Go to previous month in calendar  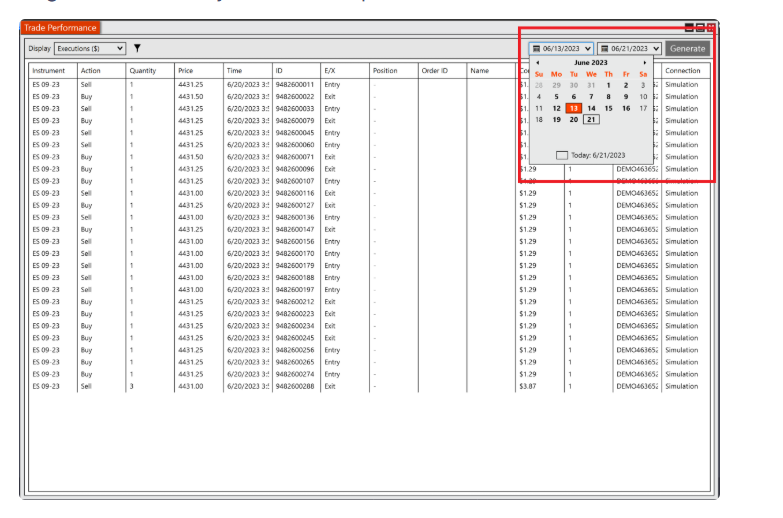click(538, 62)
